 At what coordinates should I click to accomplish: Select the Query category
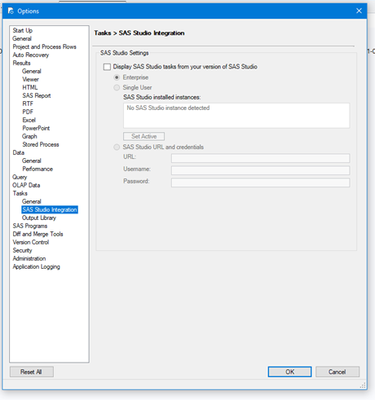point(20,177)
